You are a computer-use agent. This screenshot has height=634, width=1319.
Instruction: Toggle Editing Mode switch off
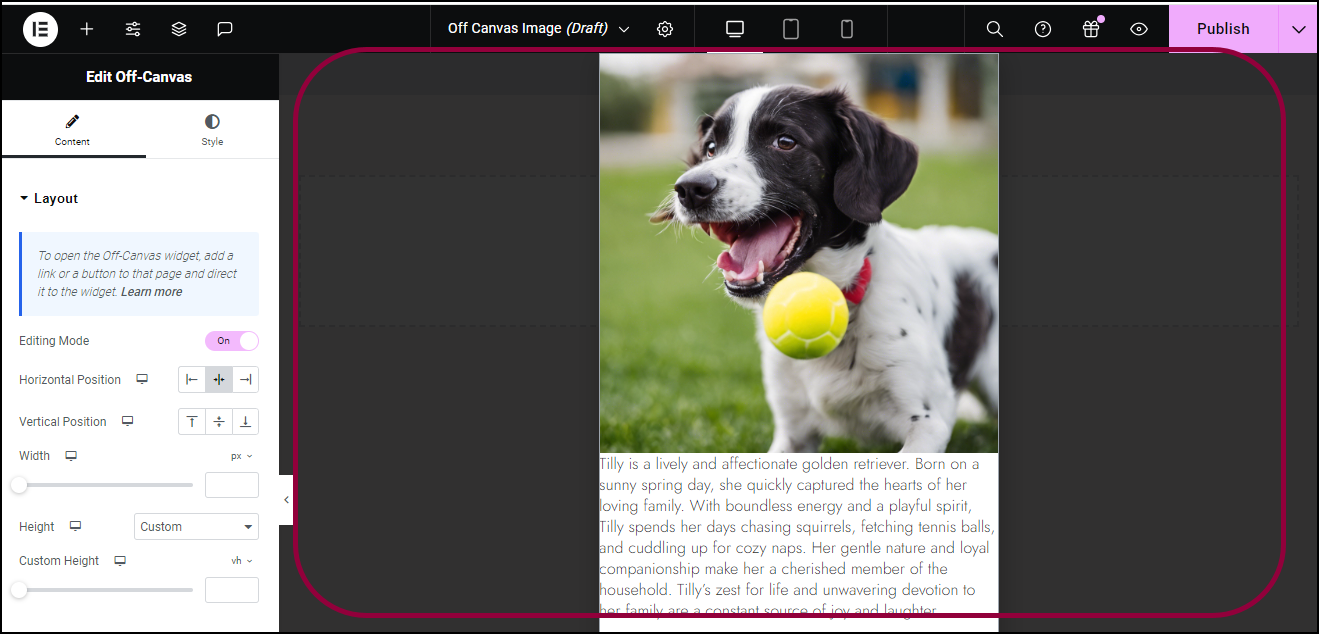point(232,341)
